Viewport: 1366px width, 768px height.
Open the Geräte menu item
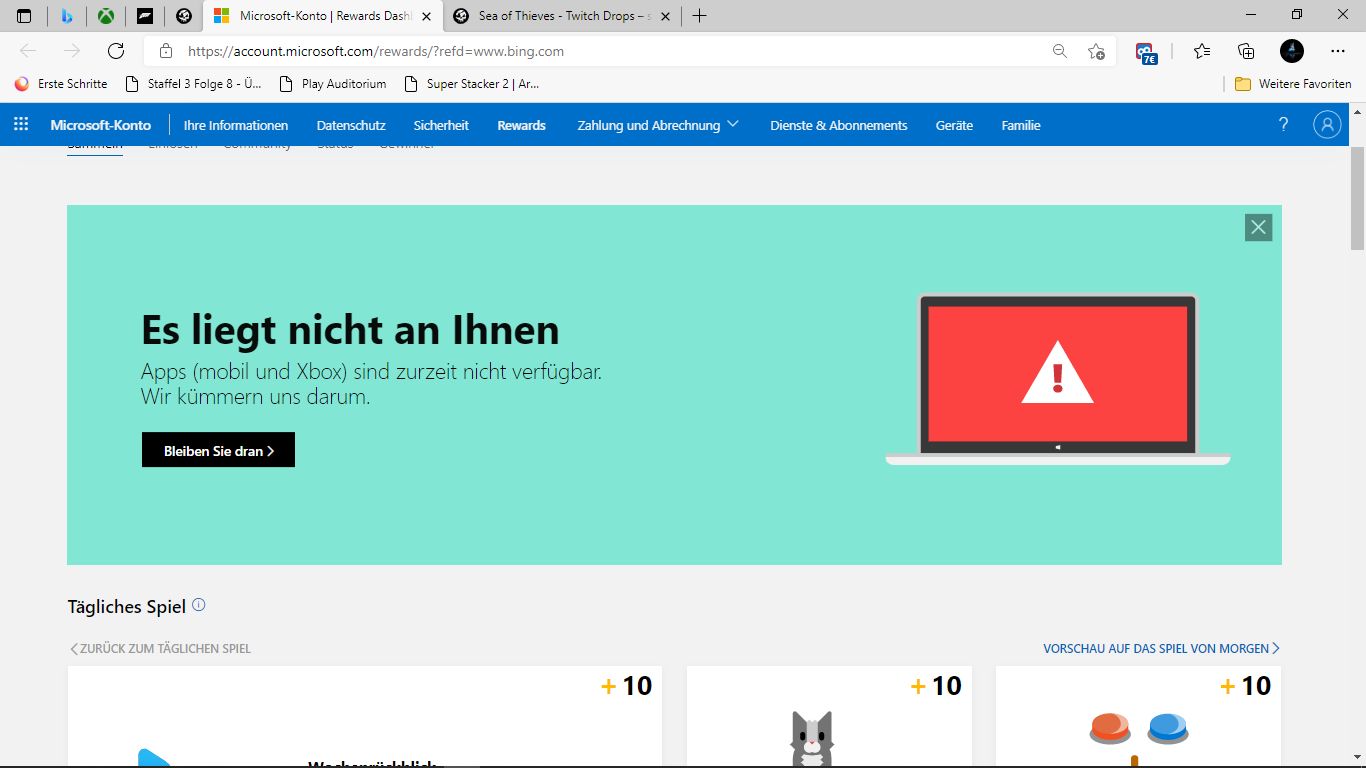(x=954, y=125)
